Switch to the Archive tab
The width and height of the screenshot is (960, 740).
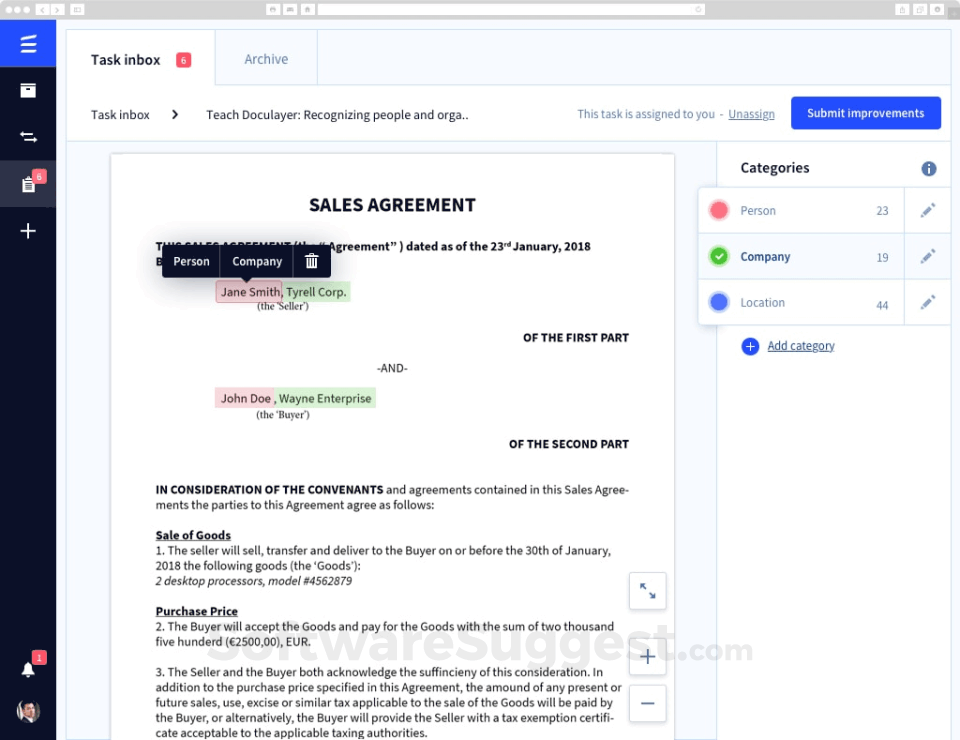coord(265,58)
